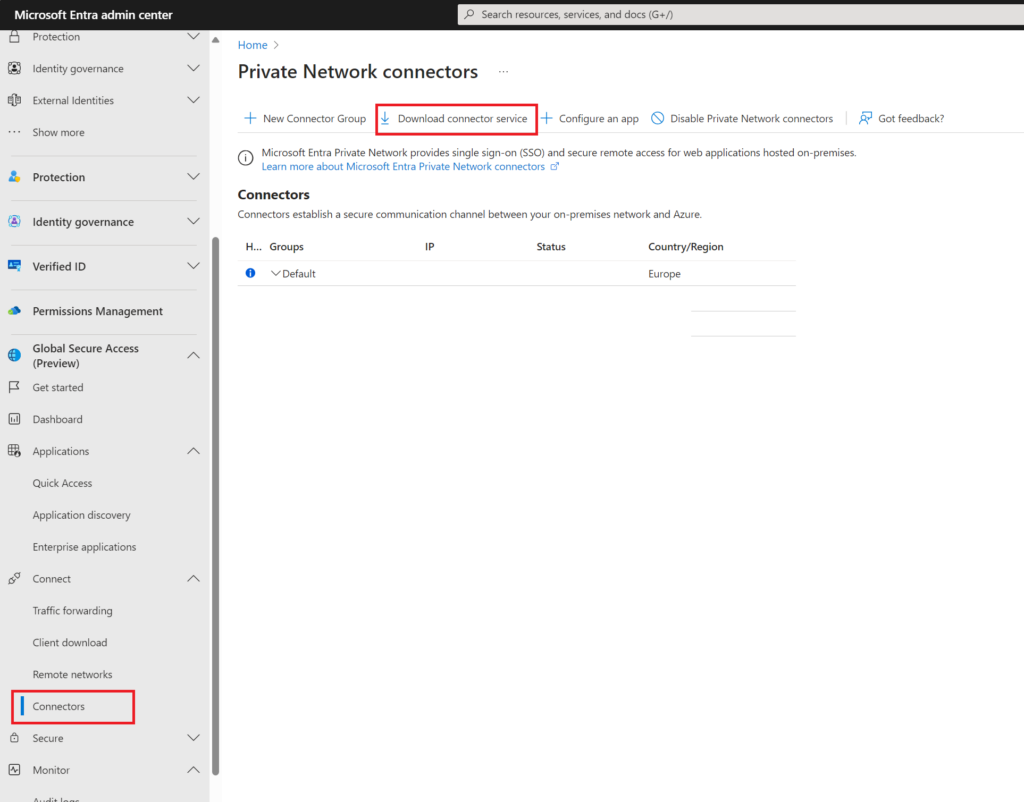Click Download connector service
The image size is (1024, 802).
point(456,119)
